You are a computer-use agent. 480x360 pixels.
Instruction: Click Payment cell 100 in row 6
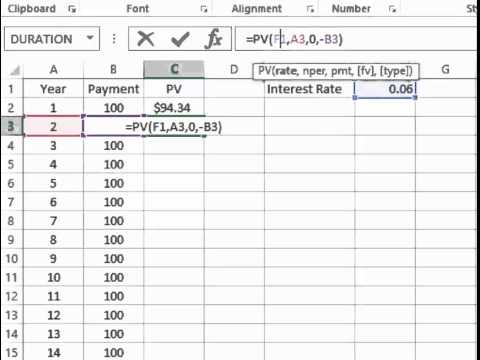(113, 183)
